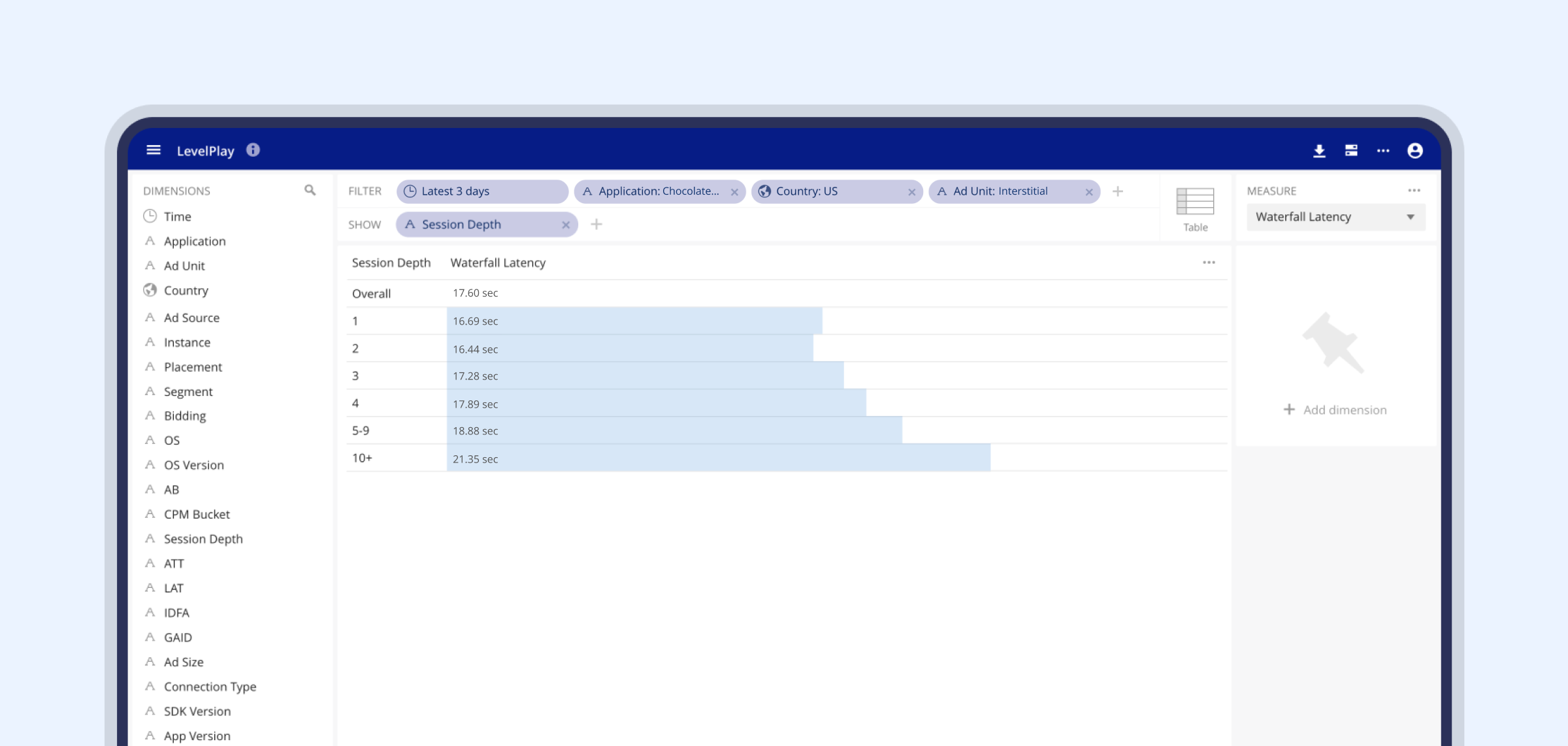Viewport: 1568px width, 746px height.
Task: Select the Connection Type dimension
Action: (210, 687)
